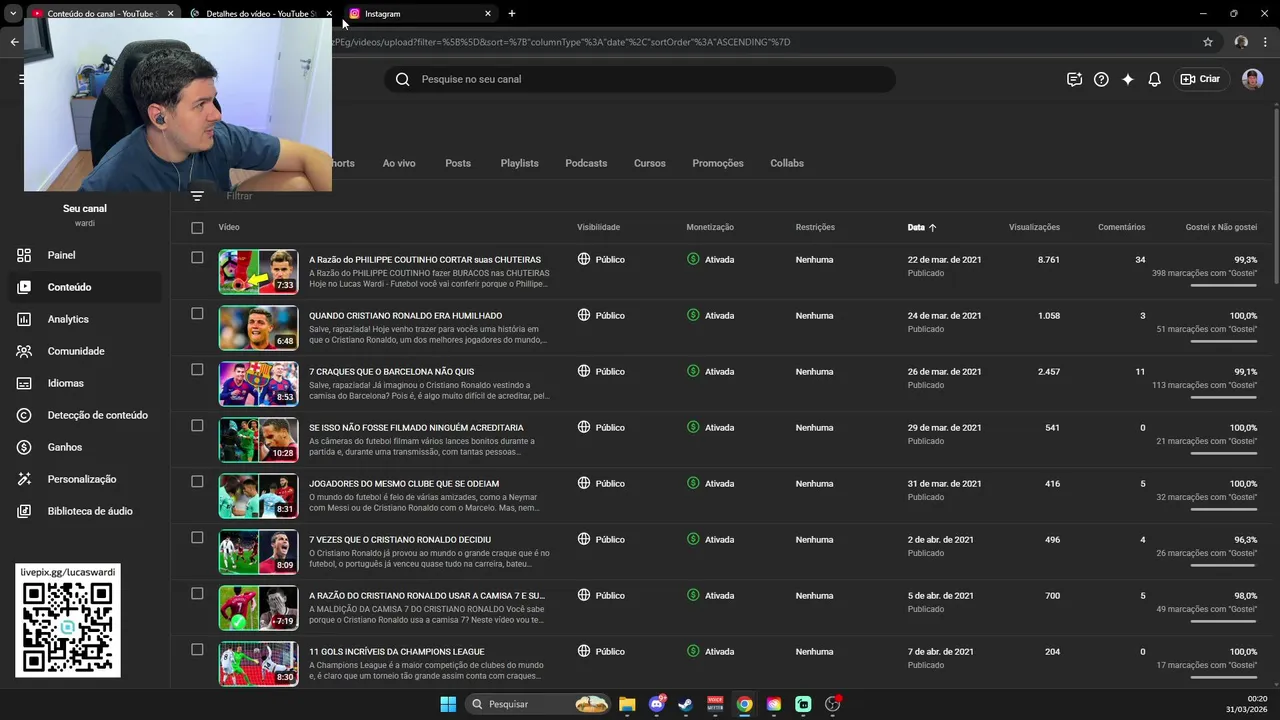Open the channel account avatar

pyautogui.click(x=1252, y=79)
